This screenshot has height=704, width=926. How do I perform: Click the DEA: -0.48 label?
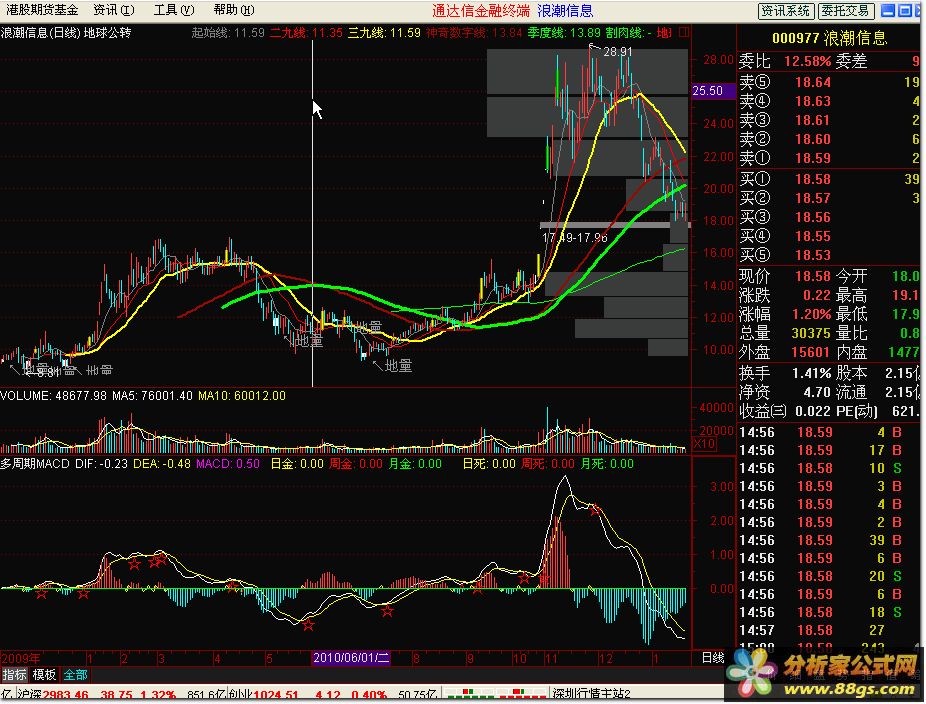[x=162, y=464]
